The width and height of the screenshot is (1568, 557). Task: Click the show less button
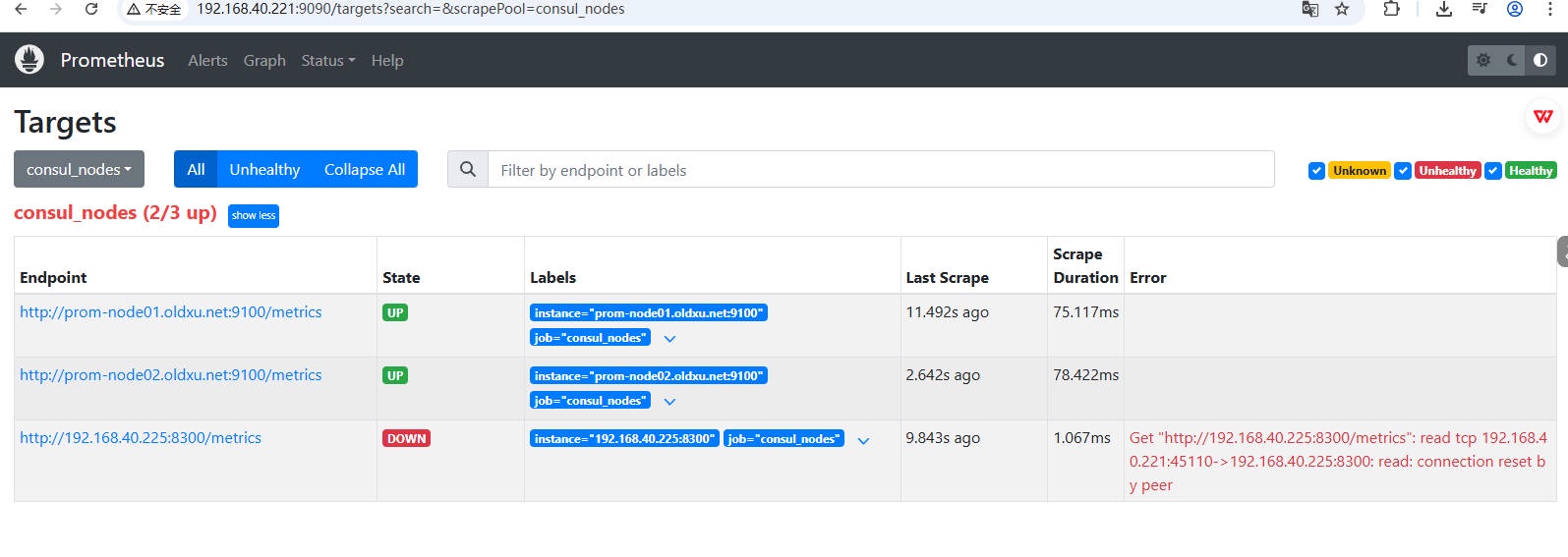[x=254, y=216]
